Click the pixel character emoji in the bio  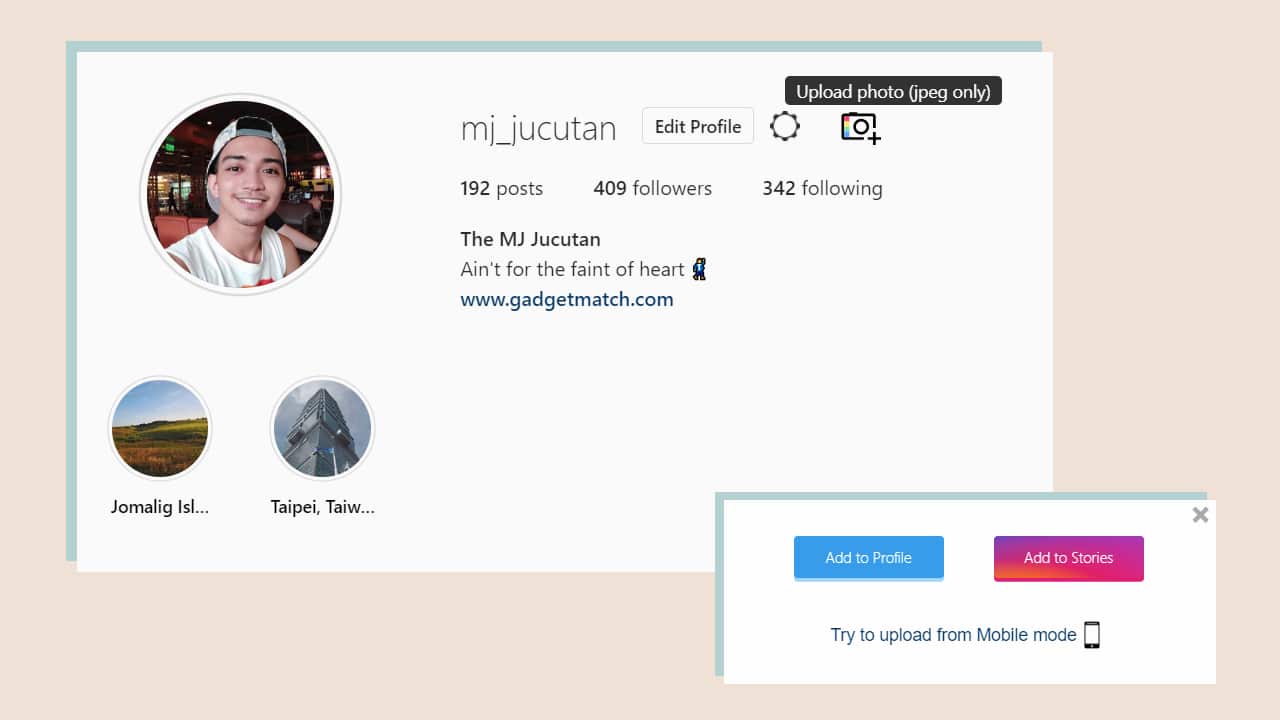tap(700, 269)
